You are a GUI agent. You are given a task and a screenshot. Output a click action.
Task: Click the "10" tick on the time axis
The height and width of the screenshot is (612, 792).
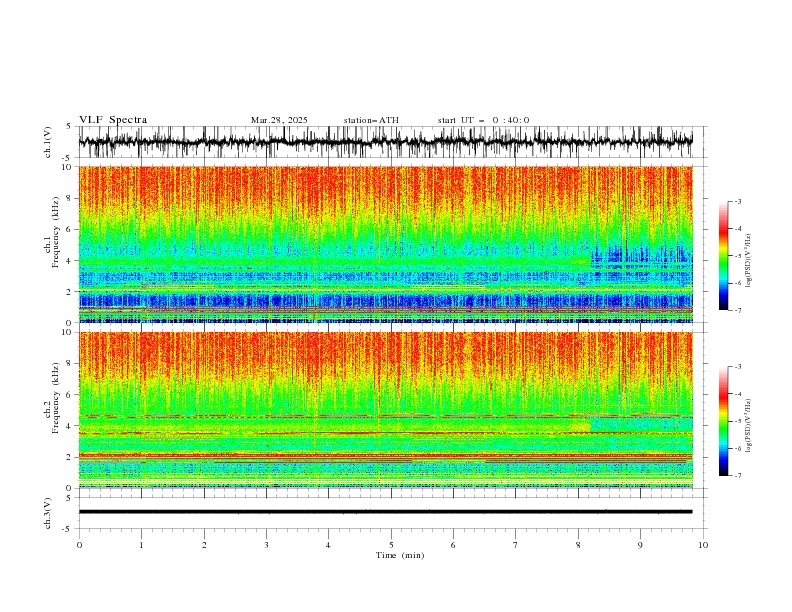(703, 545)
